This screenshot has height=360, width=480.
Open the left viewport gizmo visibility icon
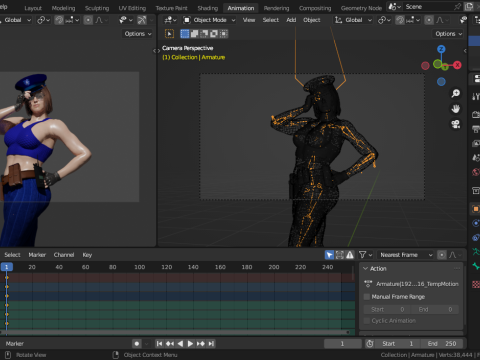[x=125, y=20]
